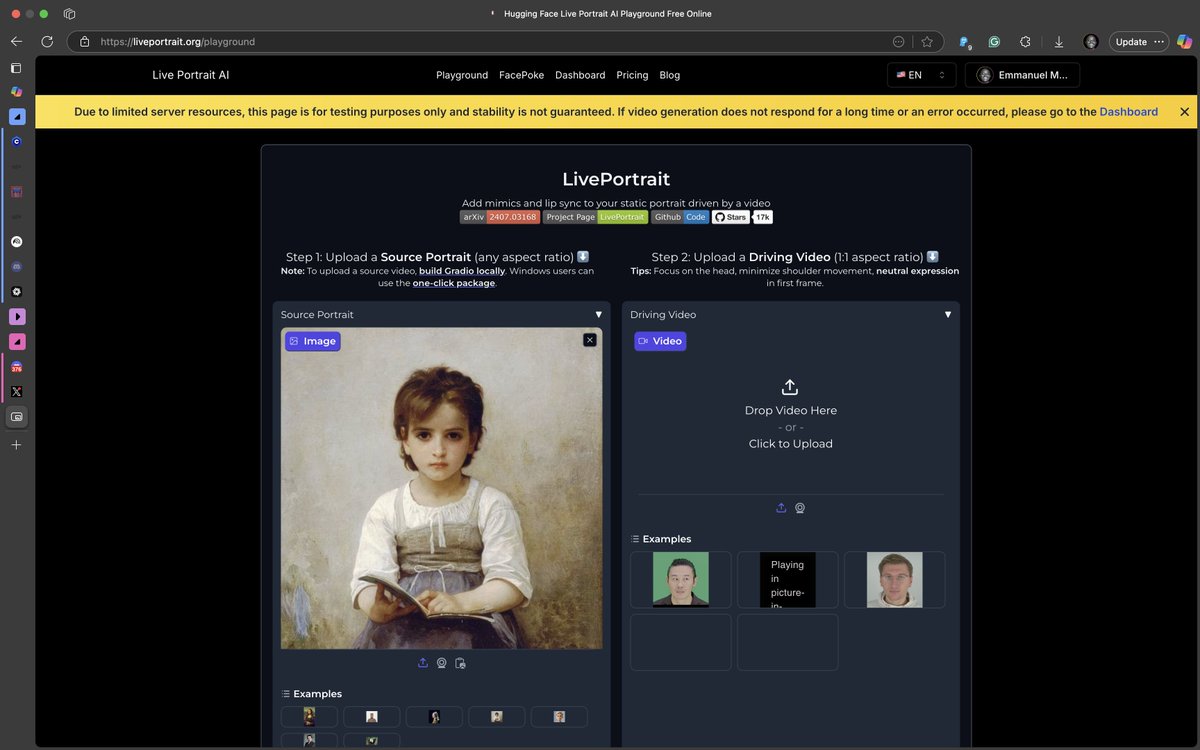The image size is (1200, 750).
Task: Choose the Mona Lisa example portrait
Action: coord(309,716)
